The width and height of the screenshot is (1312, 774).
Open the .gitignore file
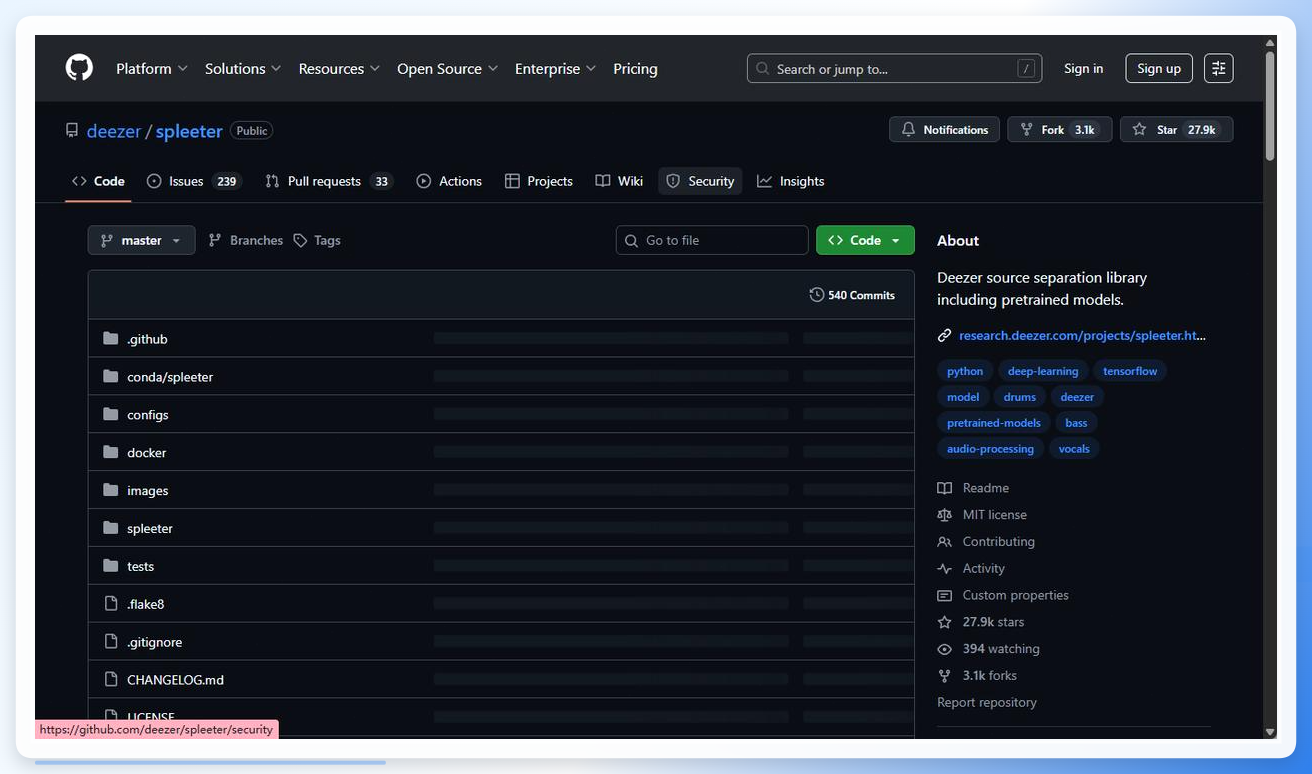click(x=155, y=642)
